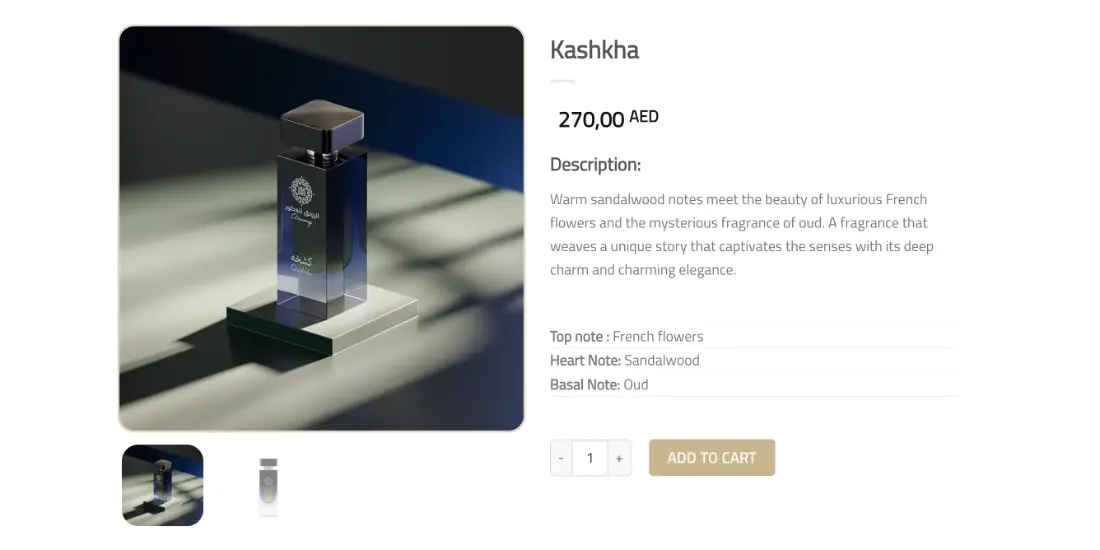Select the Top note French flowers row
This screenshot has height=550, width=1100.
[x=753, y=336]
